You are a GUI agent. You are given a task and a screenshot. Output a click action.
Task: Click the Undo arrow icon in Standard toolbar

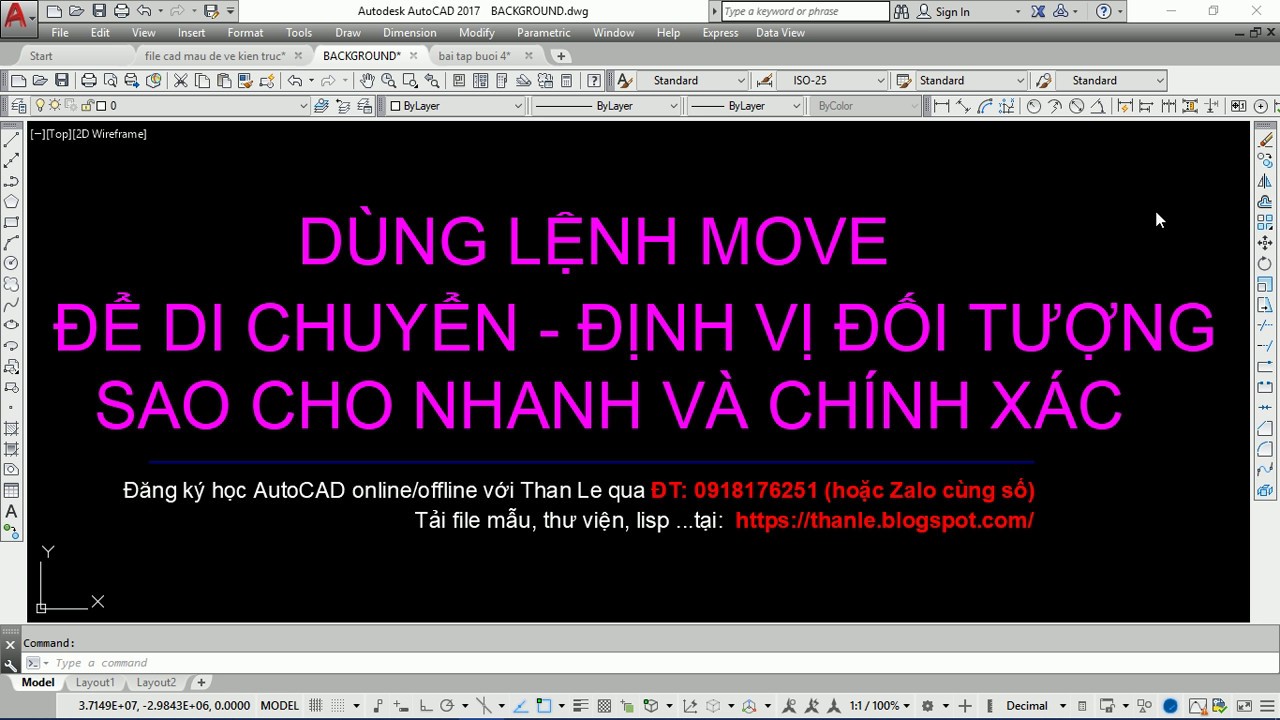(295, 80)
